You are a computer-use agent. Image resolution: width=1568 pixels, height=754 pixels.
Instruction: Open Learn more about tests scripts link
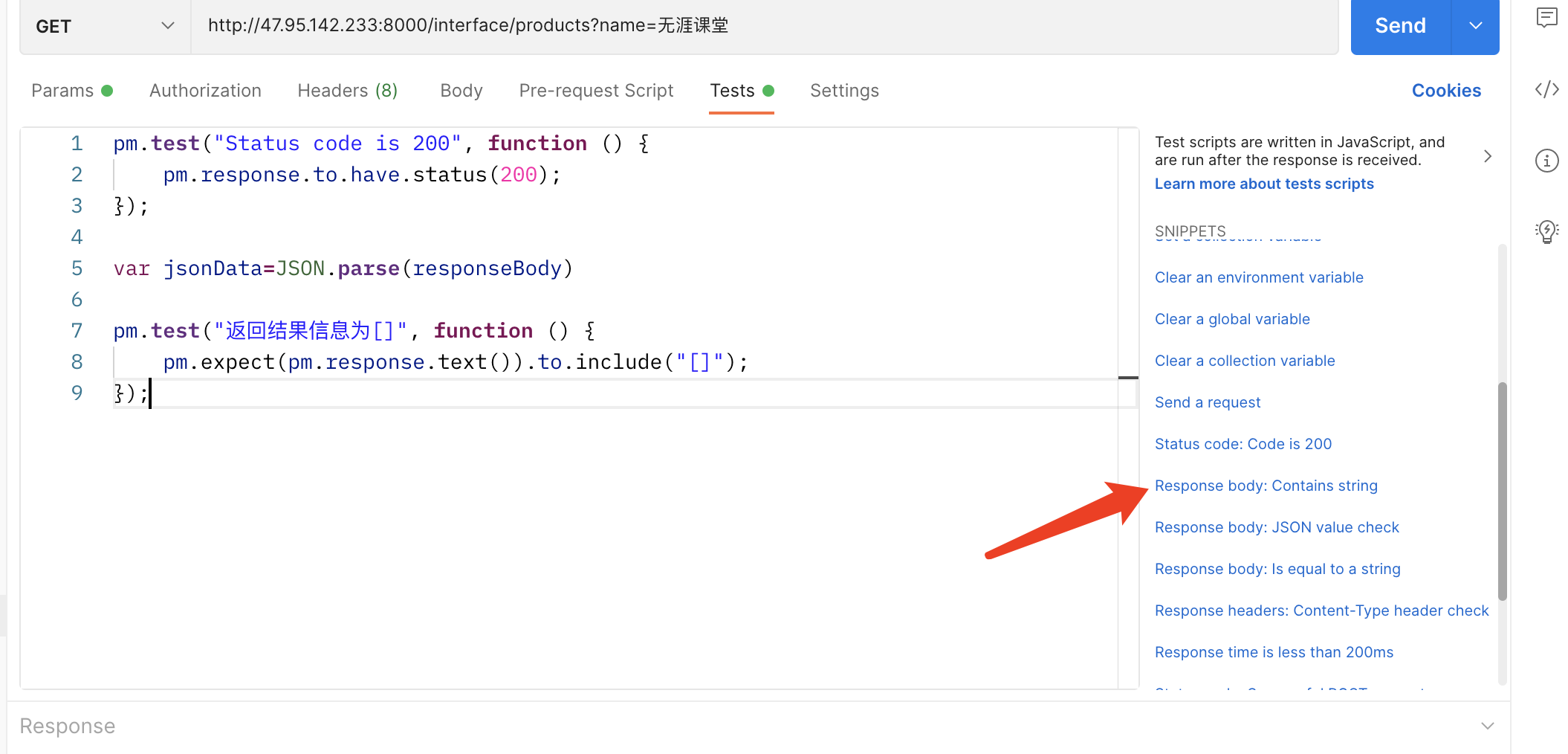tap(1264, 184)
